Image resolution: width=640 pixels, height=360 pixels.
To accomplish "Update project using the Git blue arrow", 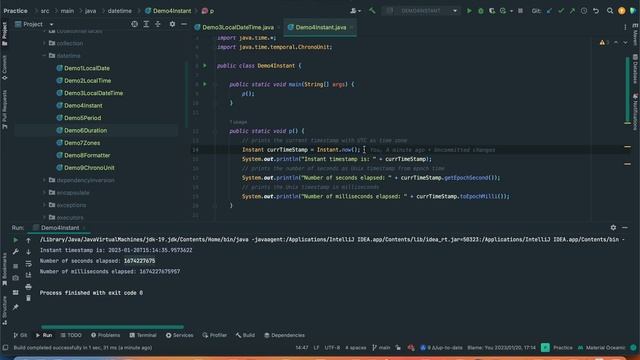I will [x=549, y=11].
